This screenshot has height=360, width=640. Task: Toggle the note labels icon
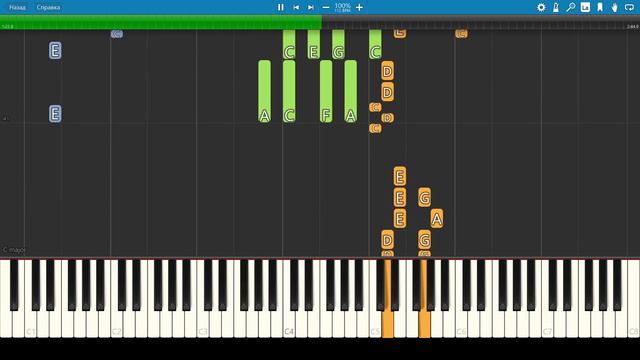[x=585, y=7]
